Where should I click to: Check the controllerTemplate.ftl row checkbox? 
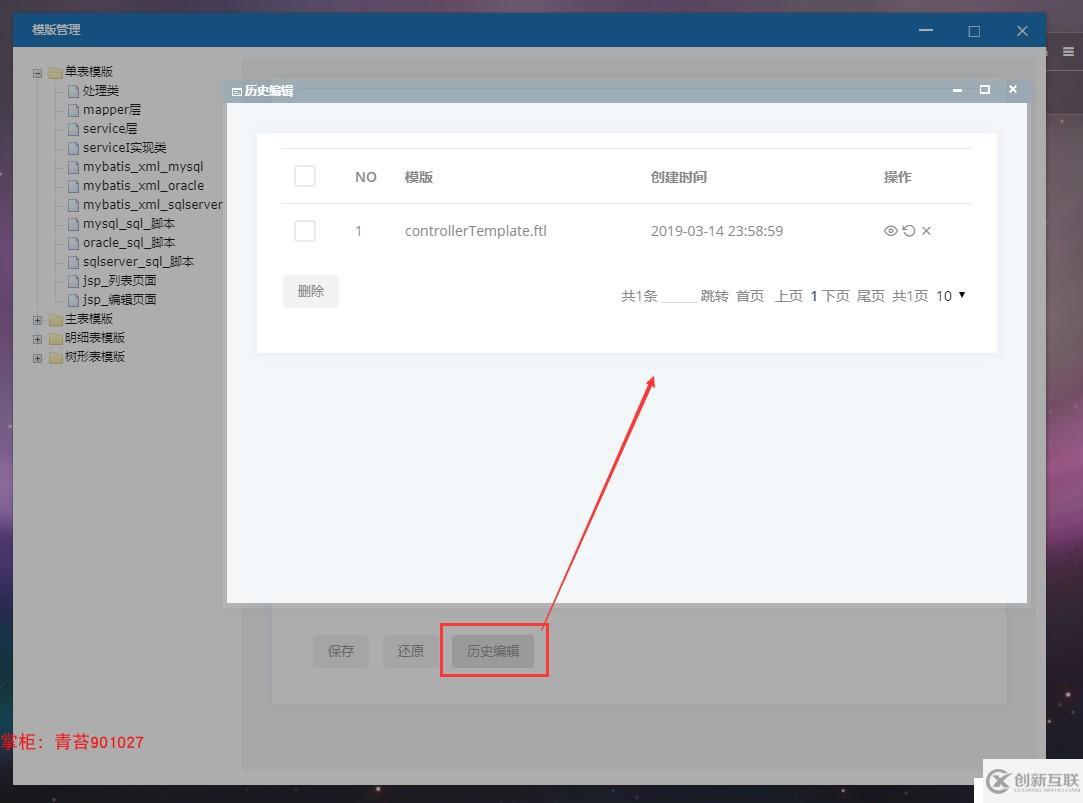tap(305, 231)
